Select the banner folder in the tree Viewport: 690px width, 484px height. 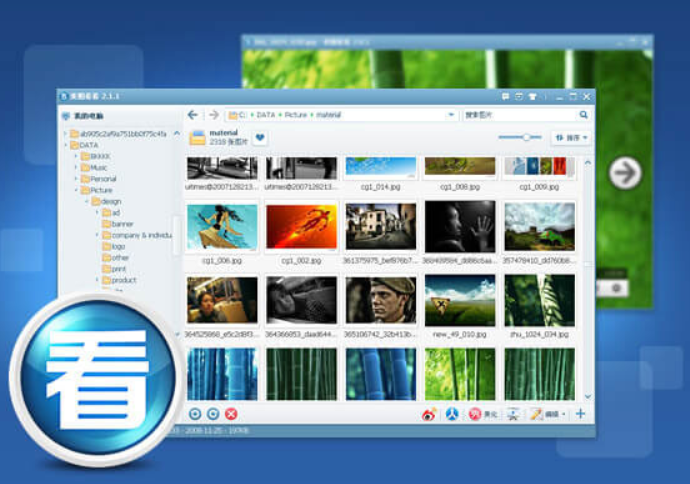coord(117,224)
